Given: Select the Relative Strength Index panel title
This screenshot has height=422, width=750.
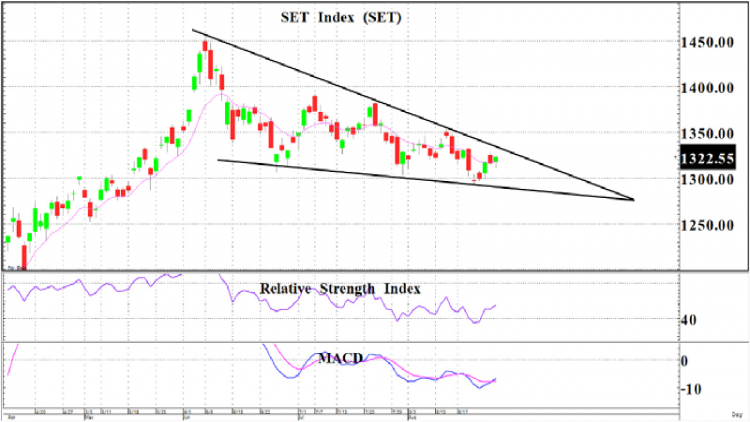Looking at the screenshot, I should coord(340,289).
